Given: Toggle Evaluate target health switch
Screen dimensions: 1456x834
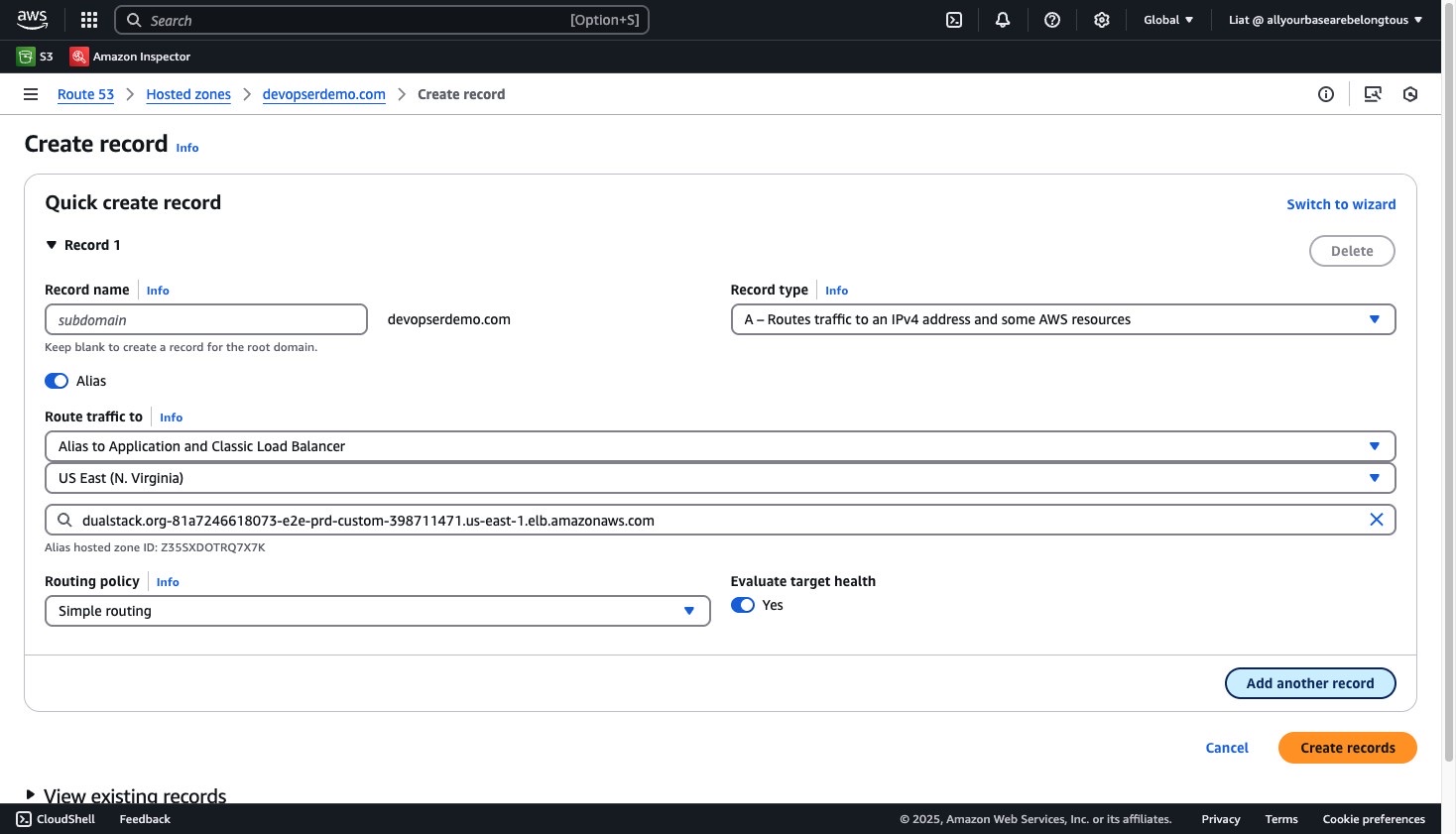Looking at the screenshot, I should [743, 605].
